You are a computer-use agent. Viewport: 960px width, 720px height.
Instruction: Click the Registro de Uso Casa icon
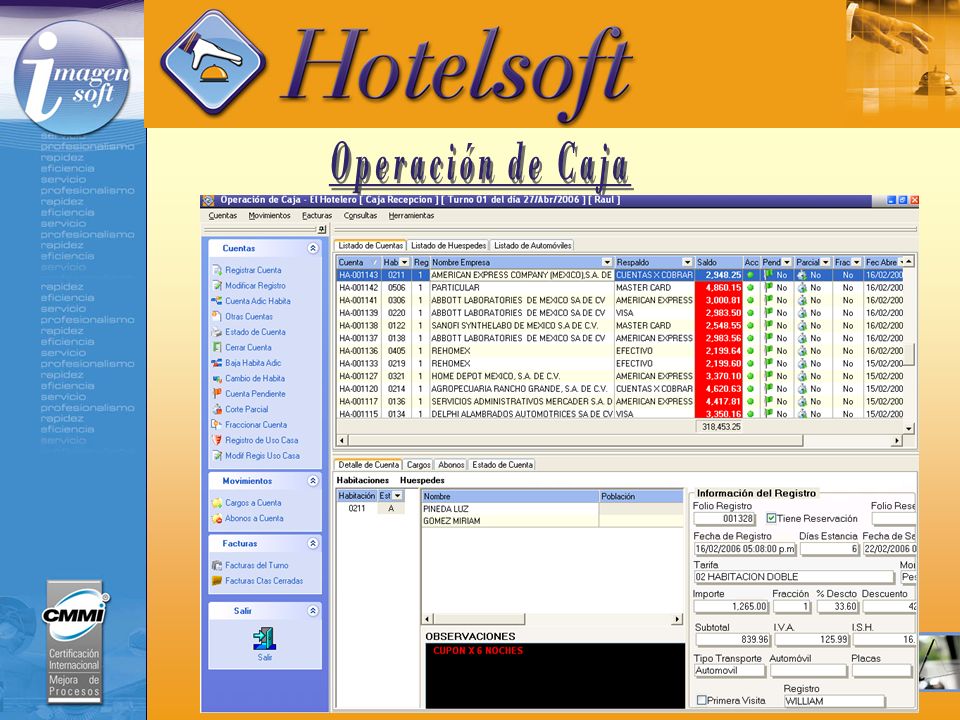pyautogui.click(x=217, y=440)
